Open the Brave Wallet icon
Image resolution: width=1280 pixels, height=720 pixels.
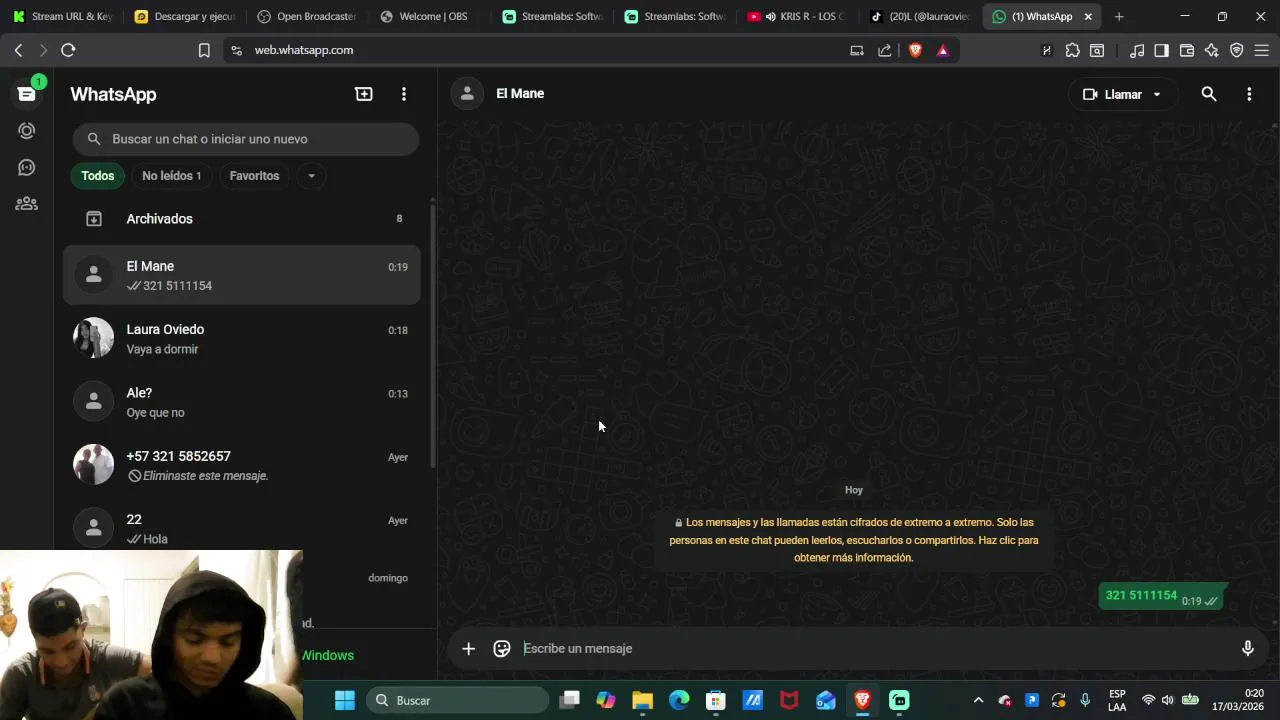1187,50
